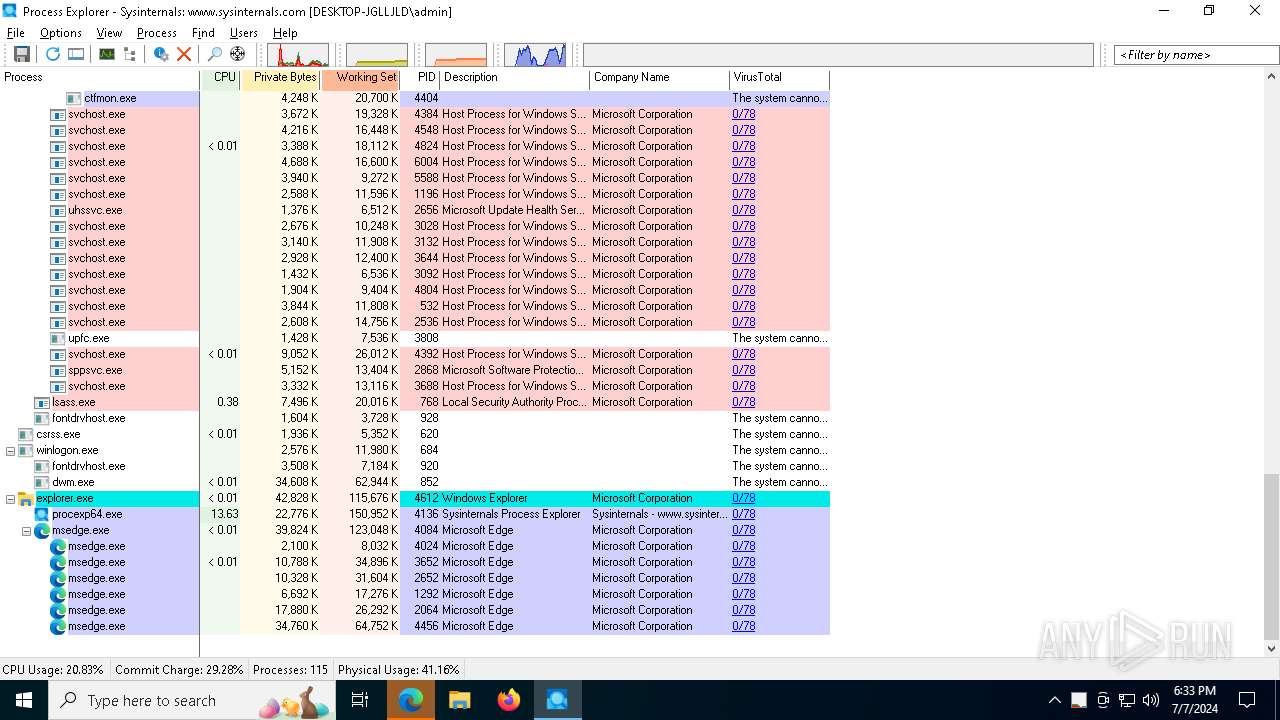Open the Find menu
Screen dimensions: 1280x720
click(203, 33)
